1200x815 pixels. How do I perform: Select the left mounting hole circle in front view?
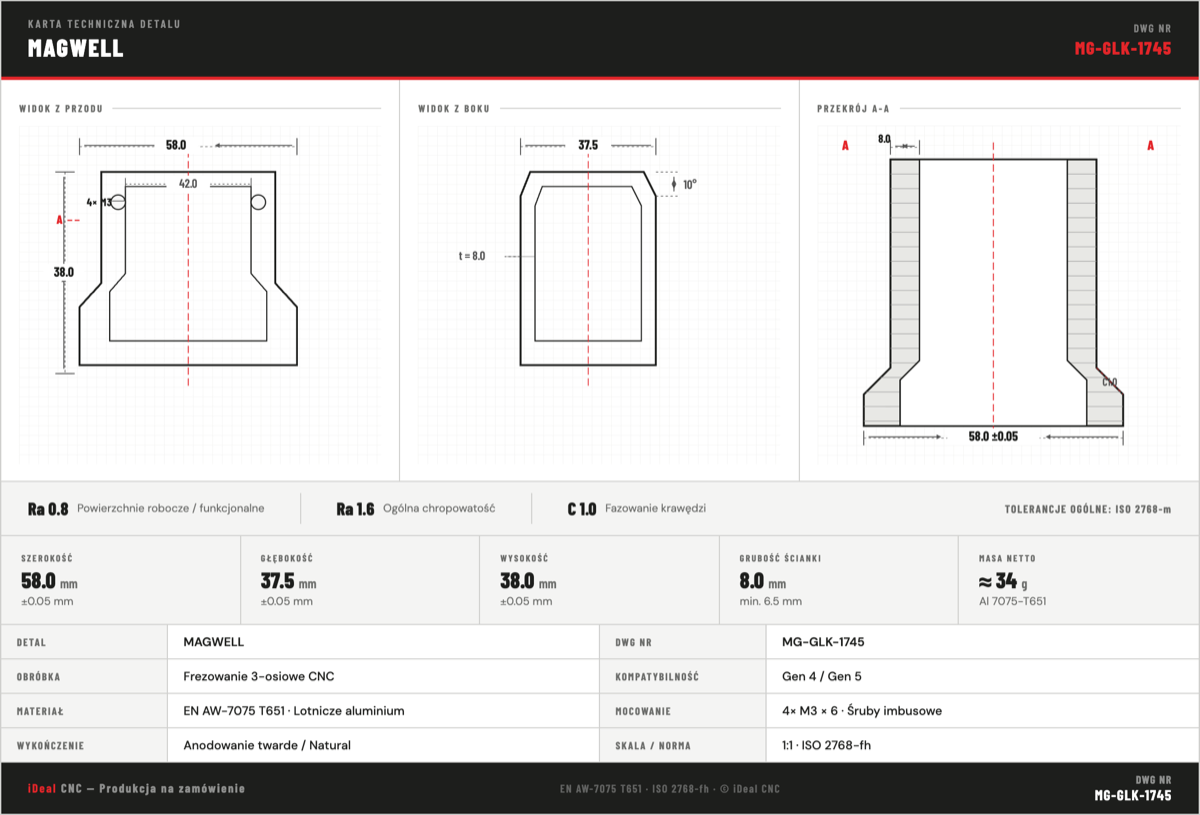118,202
